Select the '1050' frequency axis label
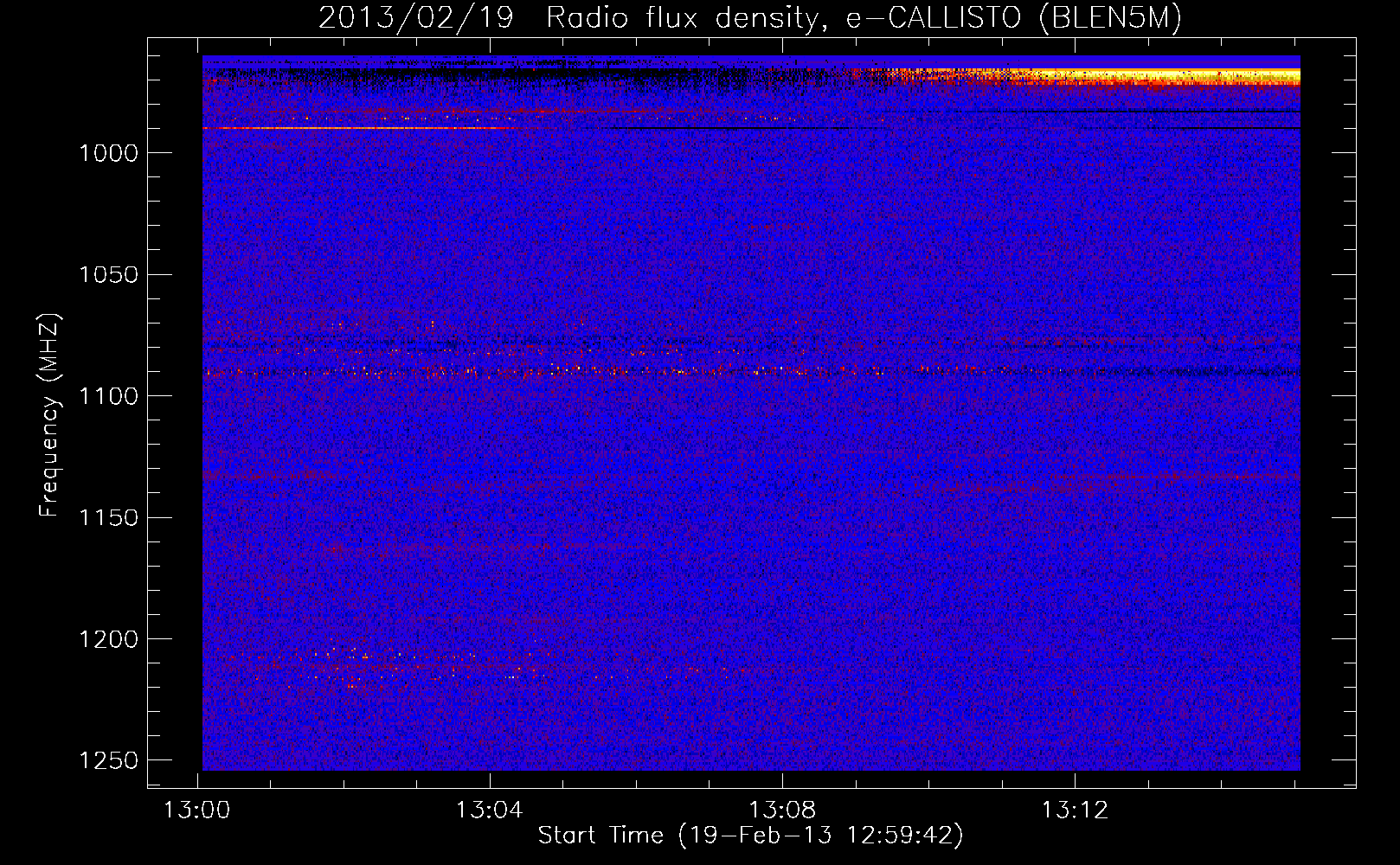Viewport: 1400px width, 865px height. pyautogui.click(x=108, y=274)
